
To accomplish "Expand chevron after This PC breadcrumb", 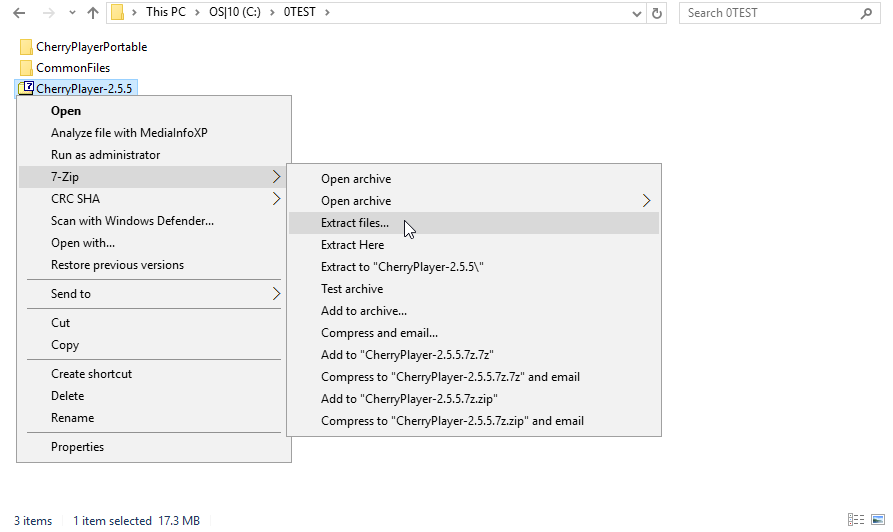I will point(197,12).
